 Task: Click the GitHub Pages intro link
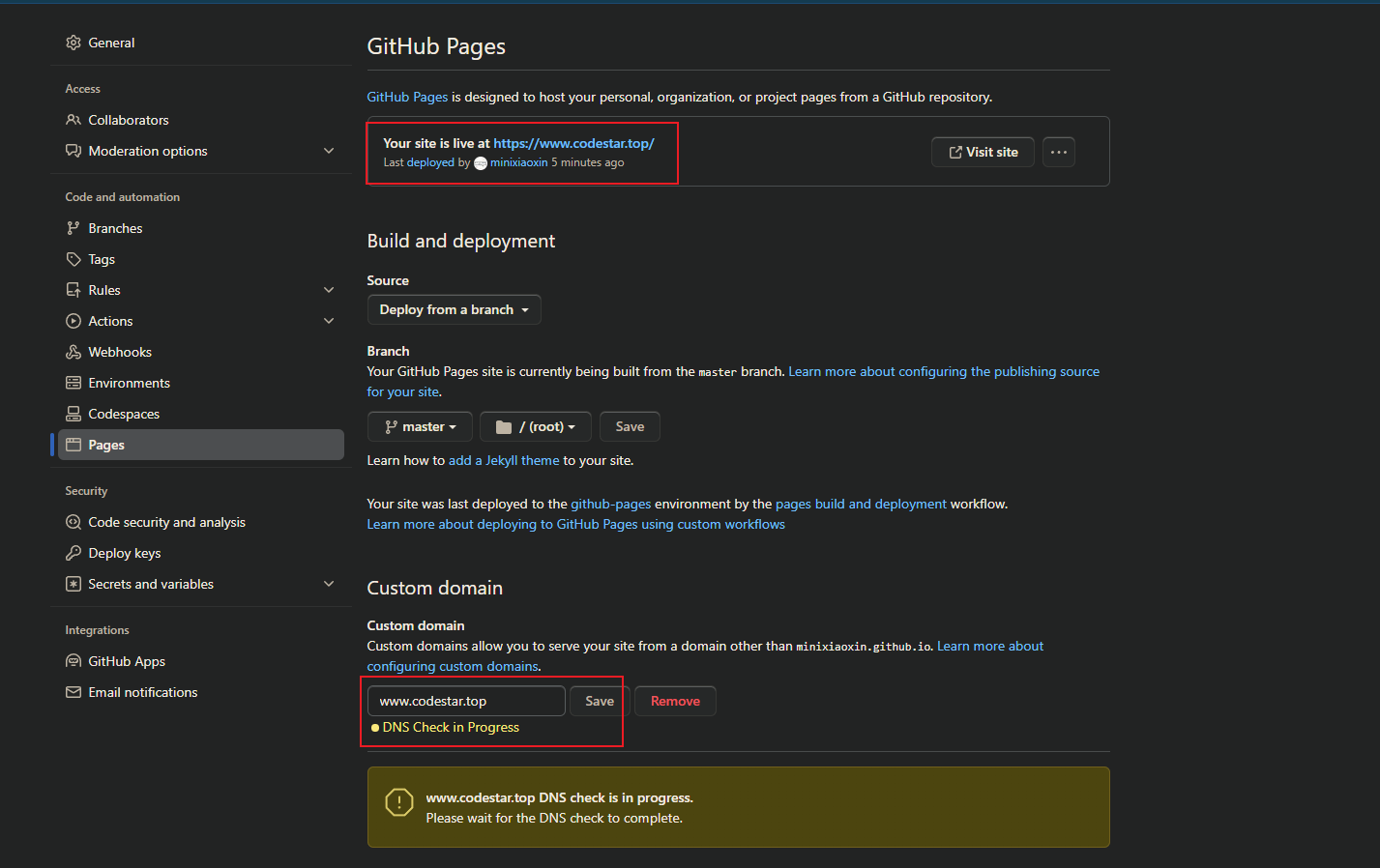coord(407,97)
